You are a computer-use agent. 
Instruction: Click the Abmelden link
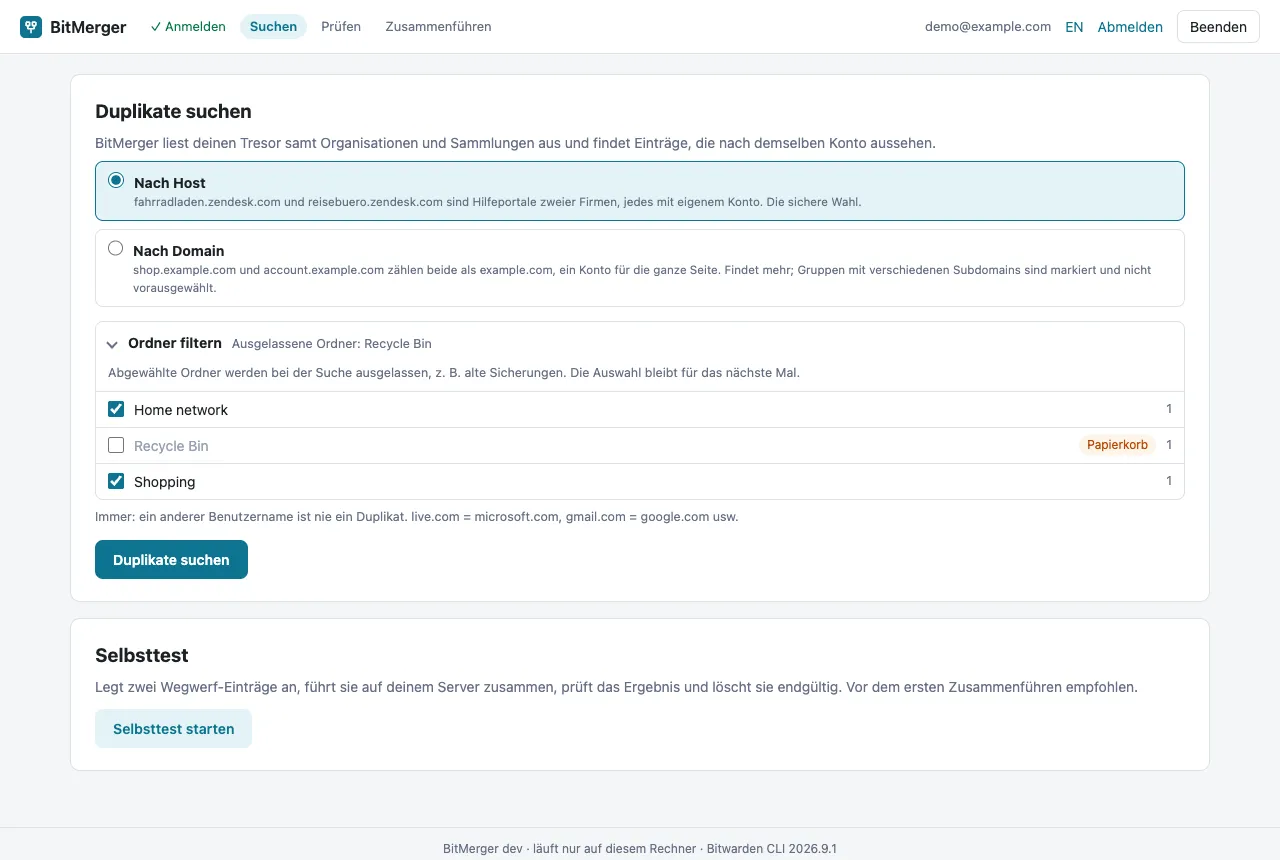click(x=1130, y=27)
